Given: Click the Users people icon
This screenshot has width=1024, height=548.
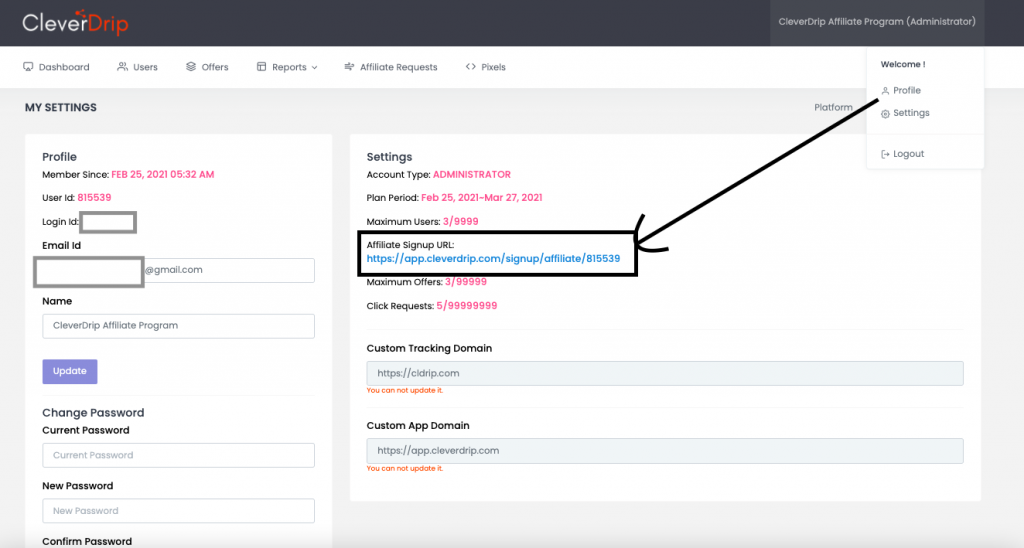Looking at the screenshot, I should 122,67.
